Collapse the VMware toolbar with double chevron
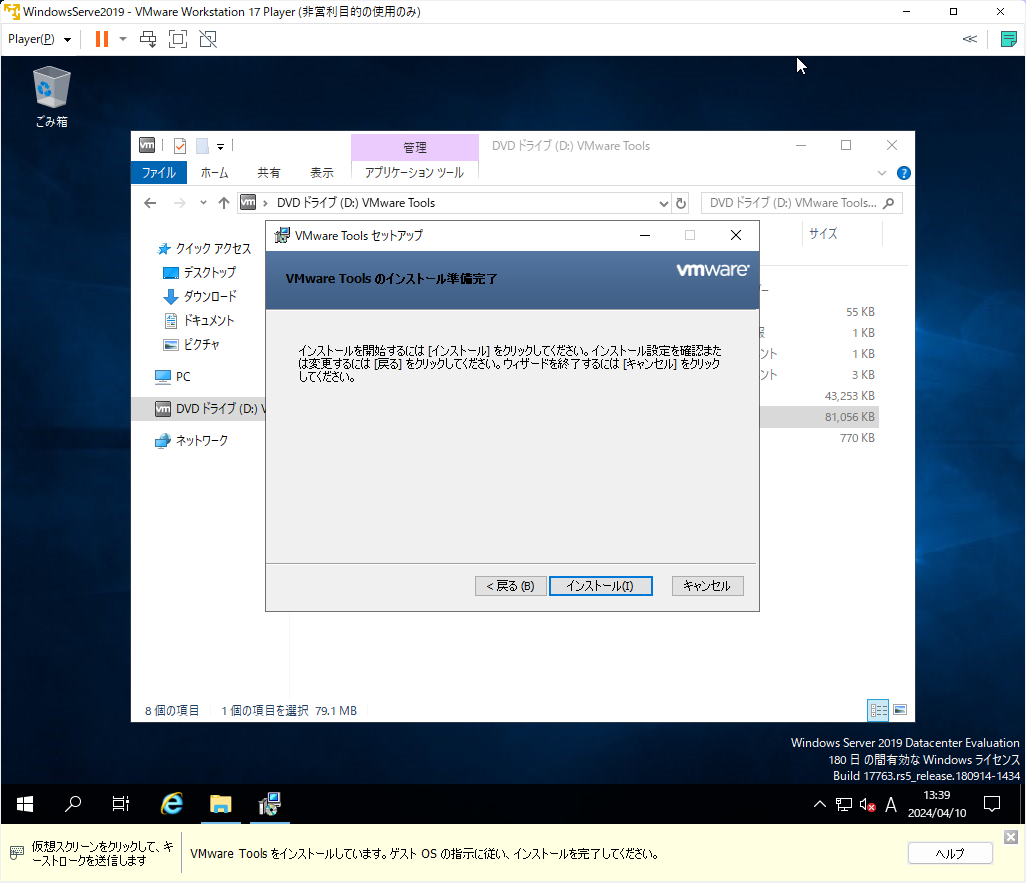 click(x=970, y=39)
